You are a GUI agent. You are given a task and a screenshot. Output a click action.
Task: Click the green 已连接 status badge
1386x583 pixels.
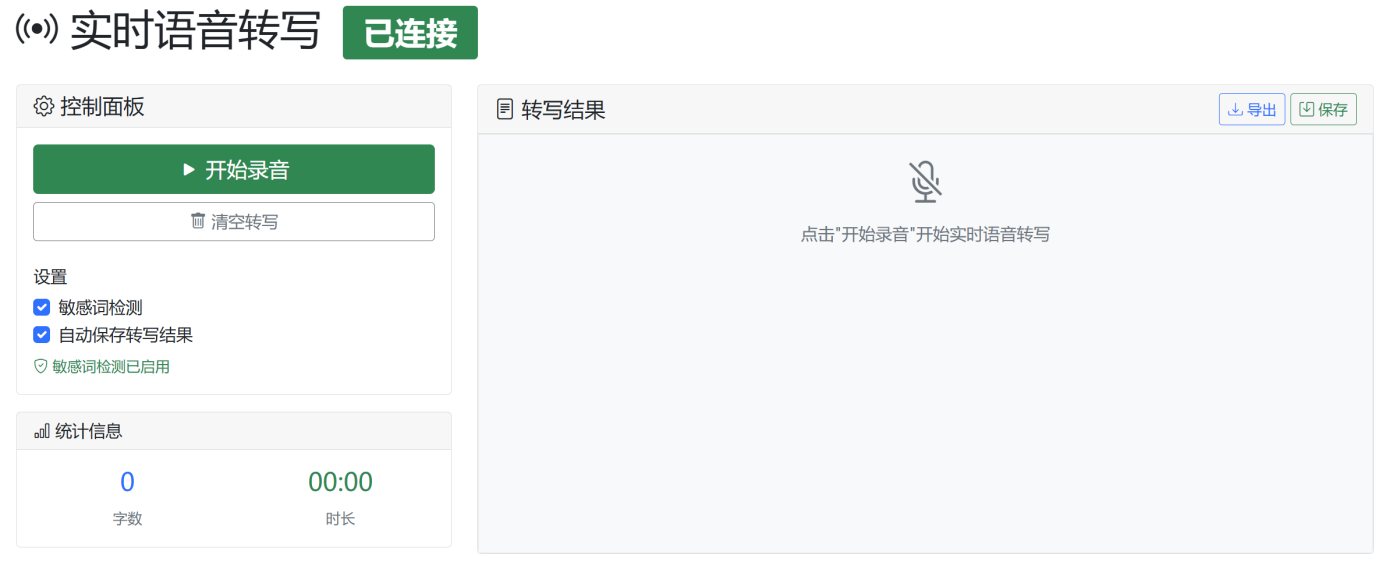pos(410,32)
